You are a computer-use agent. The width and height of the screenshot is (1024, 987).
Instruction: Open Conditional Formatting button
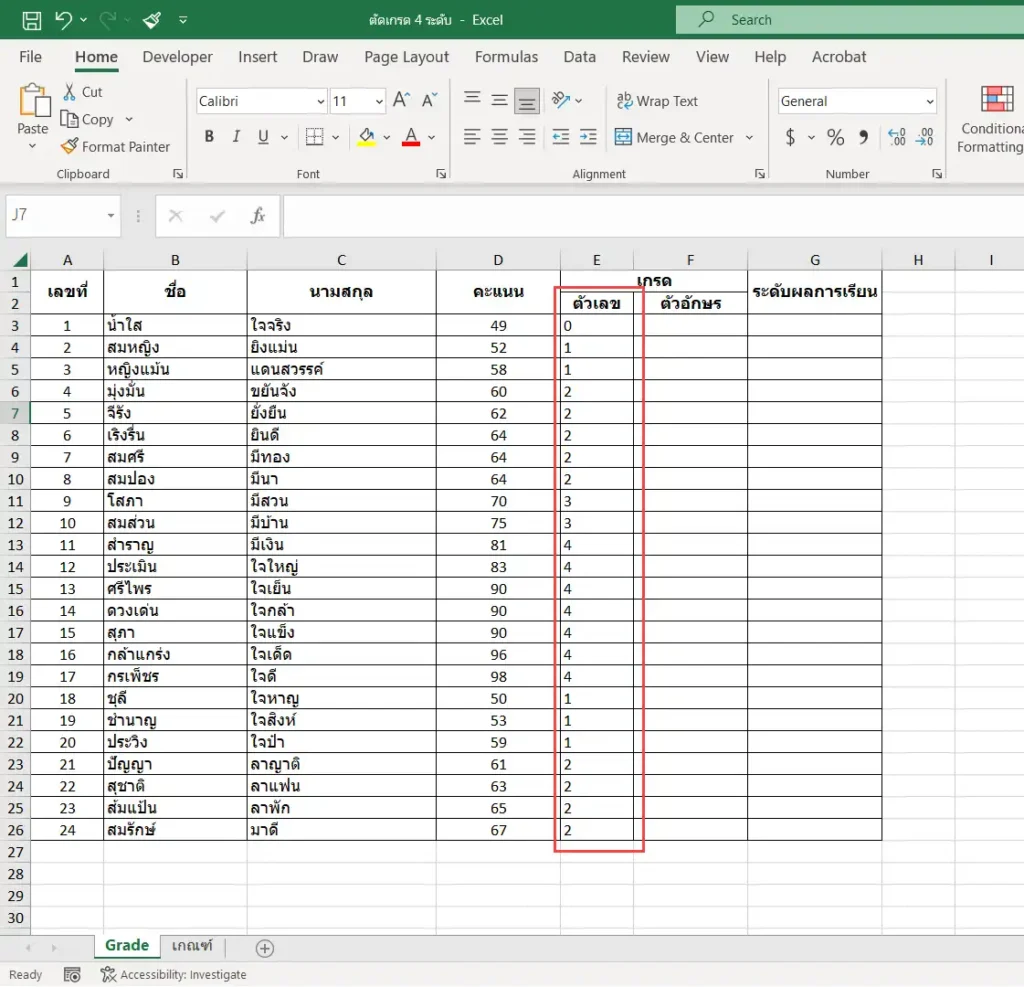tap(991, 120)
